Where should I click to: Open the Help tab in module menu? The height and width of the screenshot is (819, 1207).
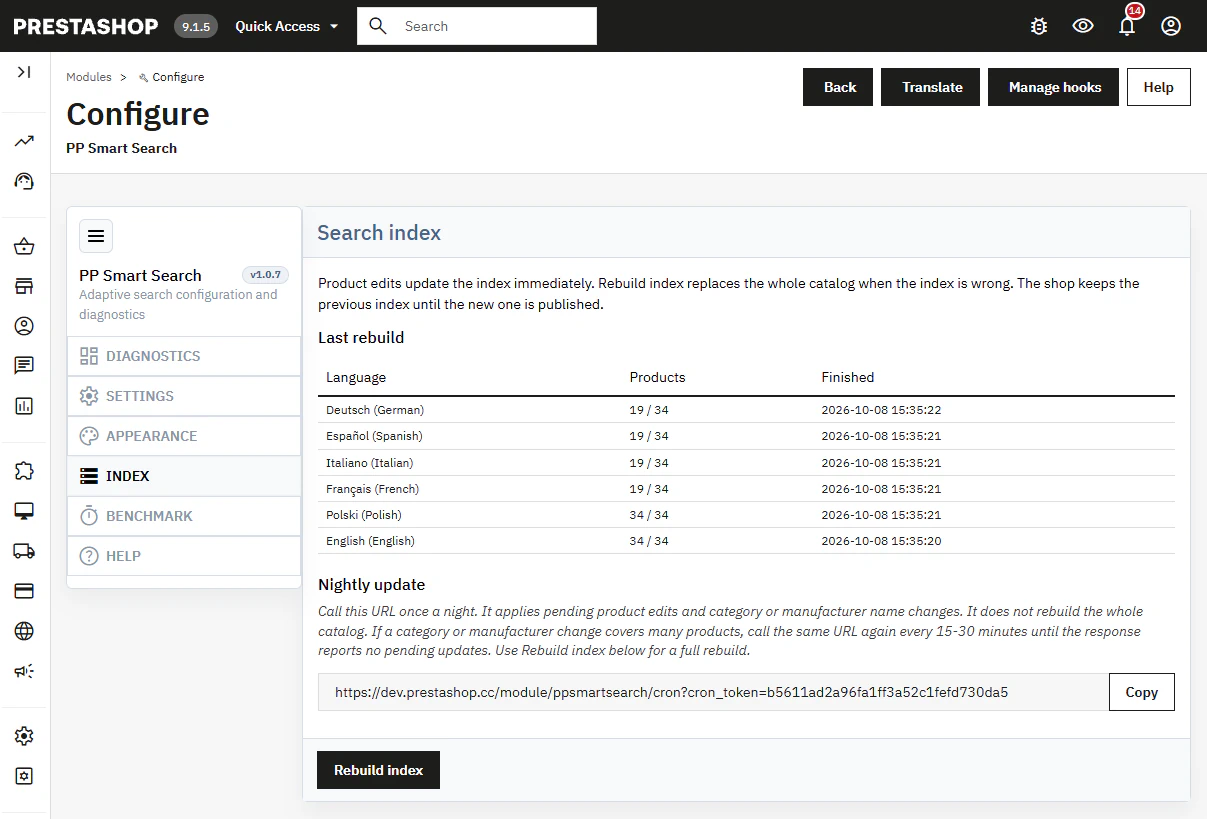pyautogui.click(x=184, y=556)
